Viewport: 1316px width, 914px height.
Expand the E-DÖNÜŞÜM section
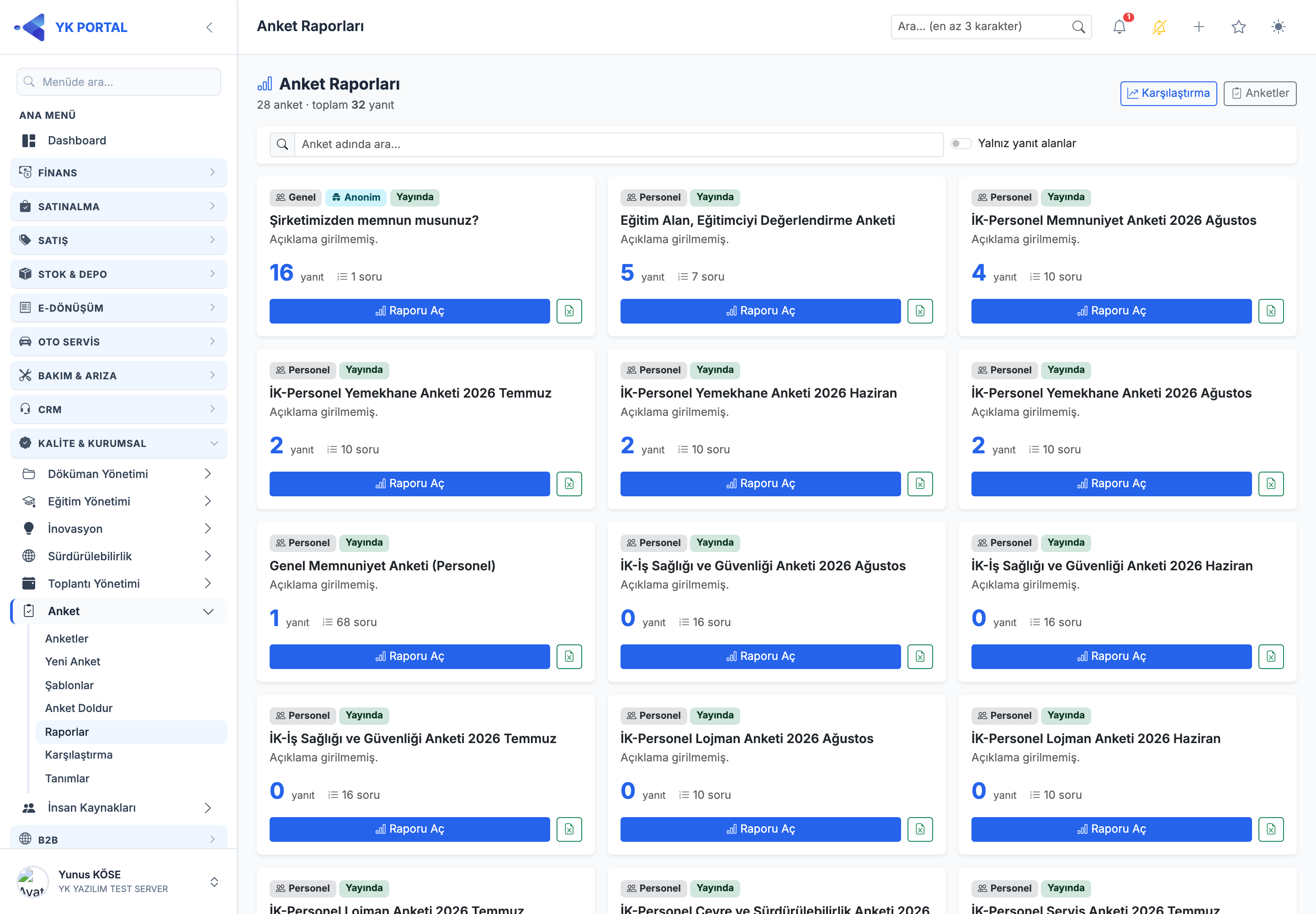coord(118,308)
